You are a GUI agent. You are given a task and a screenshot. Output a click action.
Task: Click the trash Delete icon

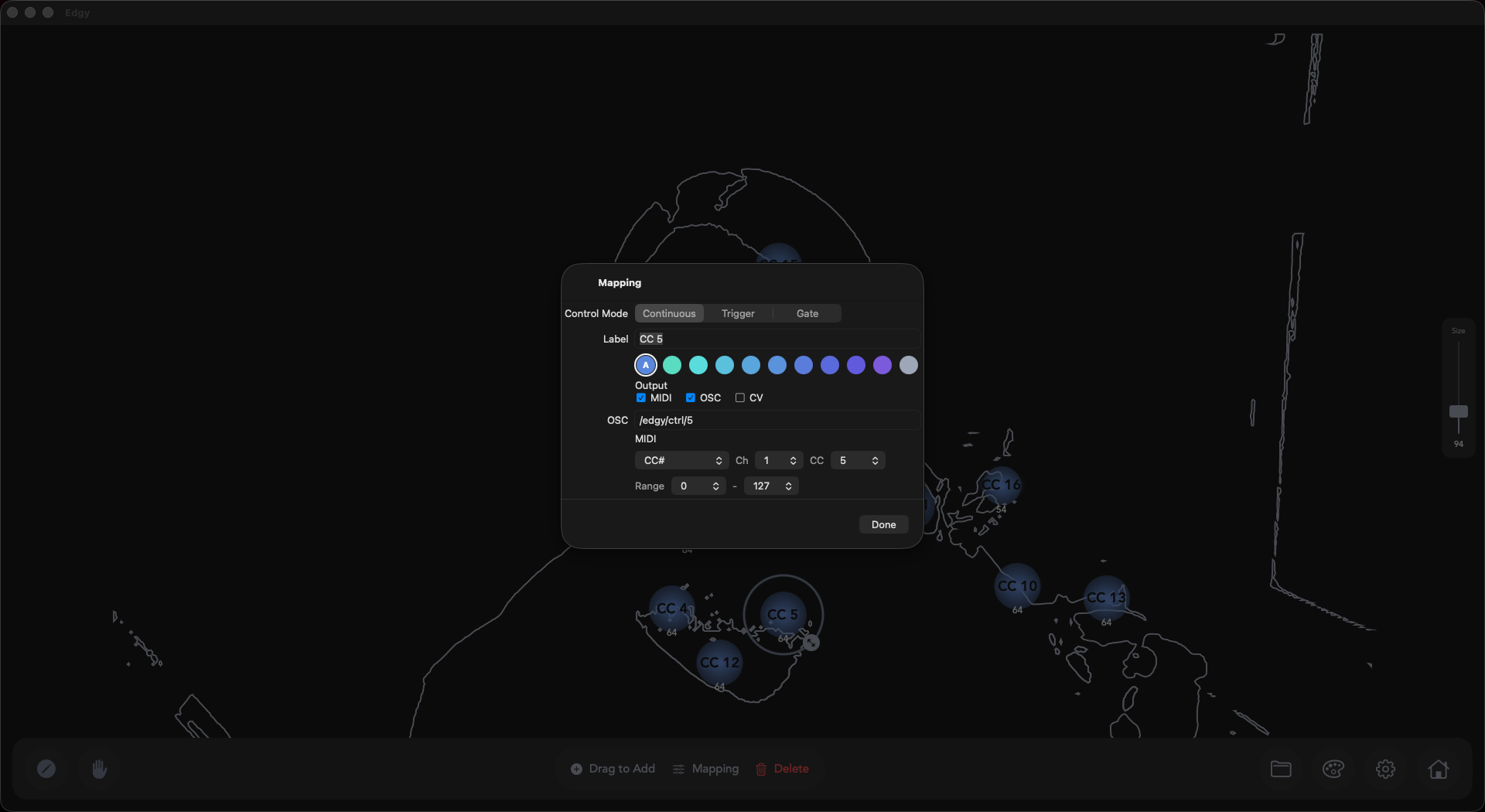tap(761, 769)
